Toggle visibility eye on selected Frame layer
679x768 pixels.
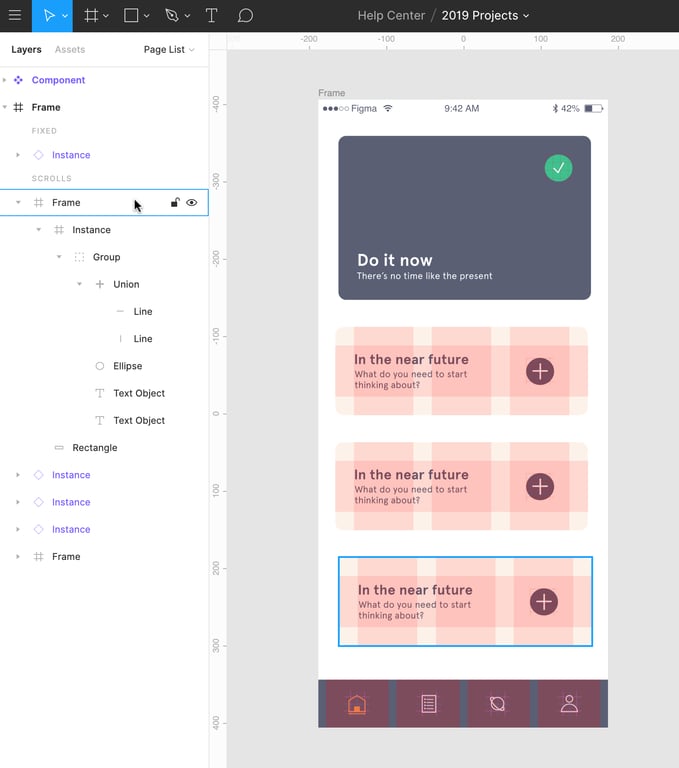tap(192, 203)
